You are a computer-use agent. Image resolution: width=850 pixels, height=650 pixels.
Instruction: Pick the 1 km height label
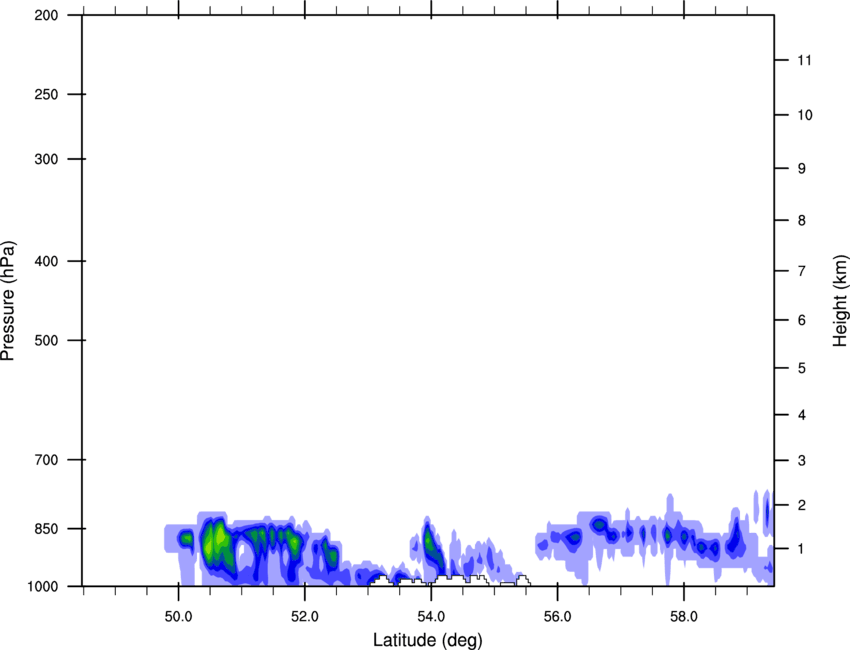pyautogui.click(x=802, y=549)
